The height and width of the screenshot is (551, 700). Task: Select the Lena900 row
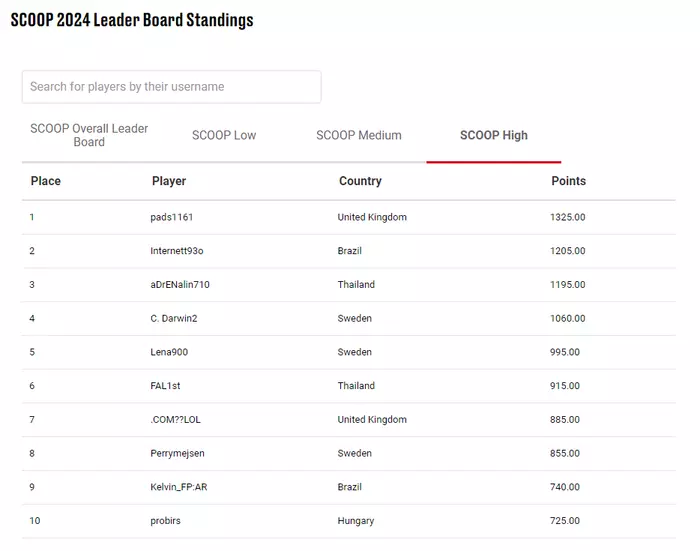point(349,352)
